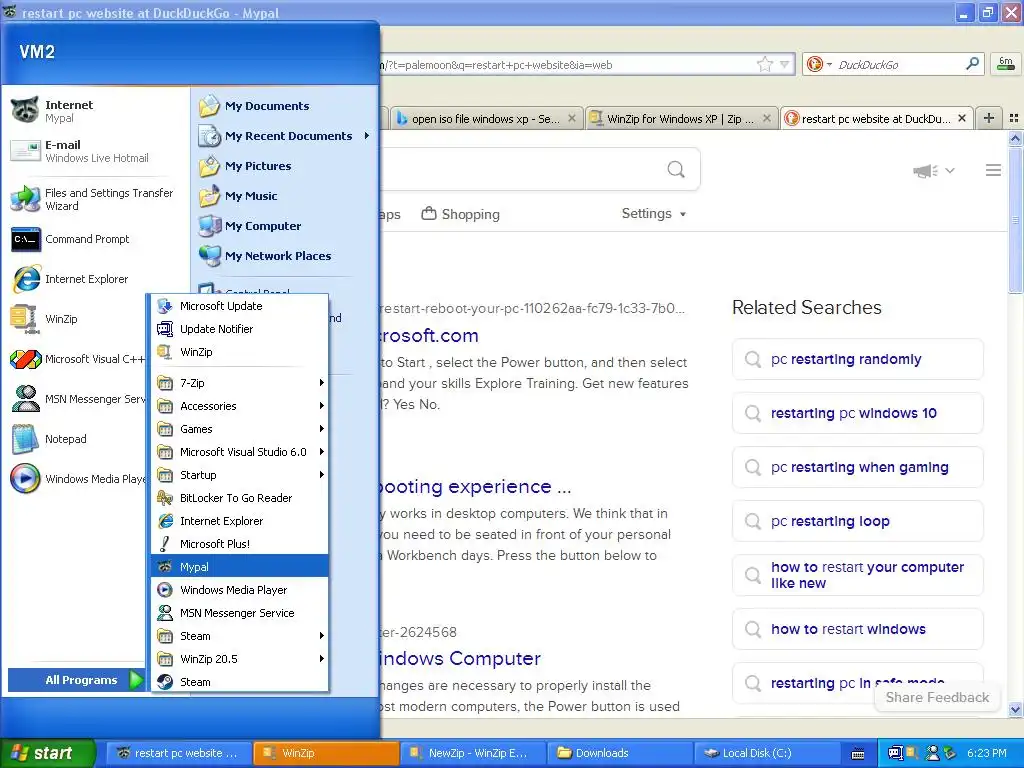
Task: Click scrollbar down arrow on page
Action: tap(1015, 709)
